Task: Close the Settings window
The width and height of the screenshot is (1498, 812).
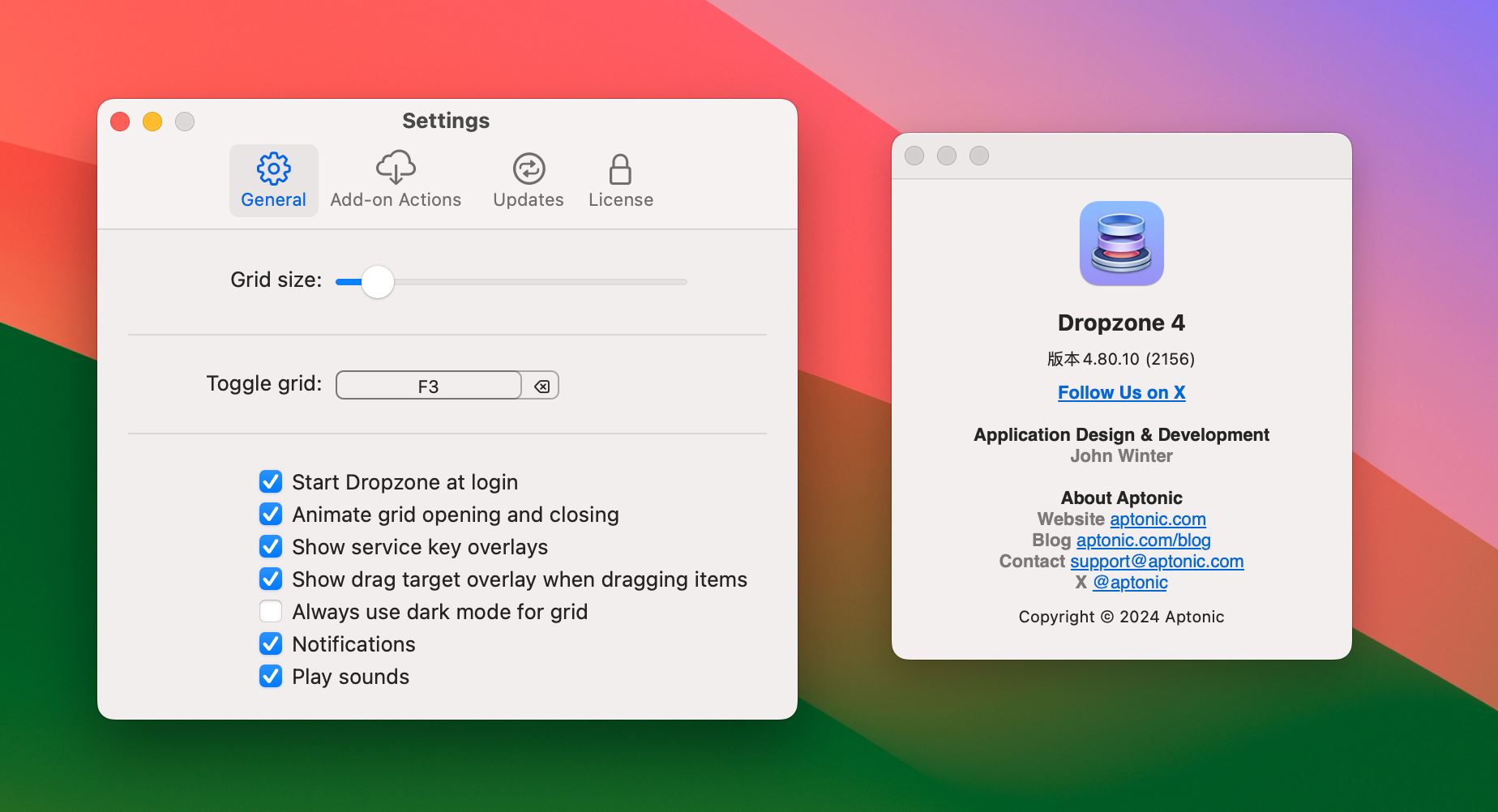Action: click(x=120, y=122)
